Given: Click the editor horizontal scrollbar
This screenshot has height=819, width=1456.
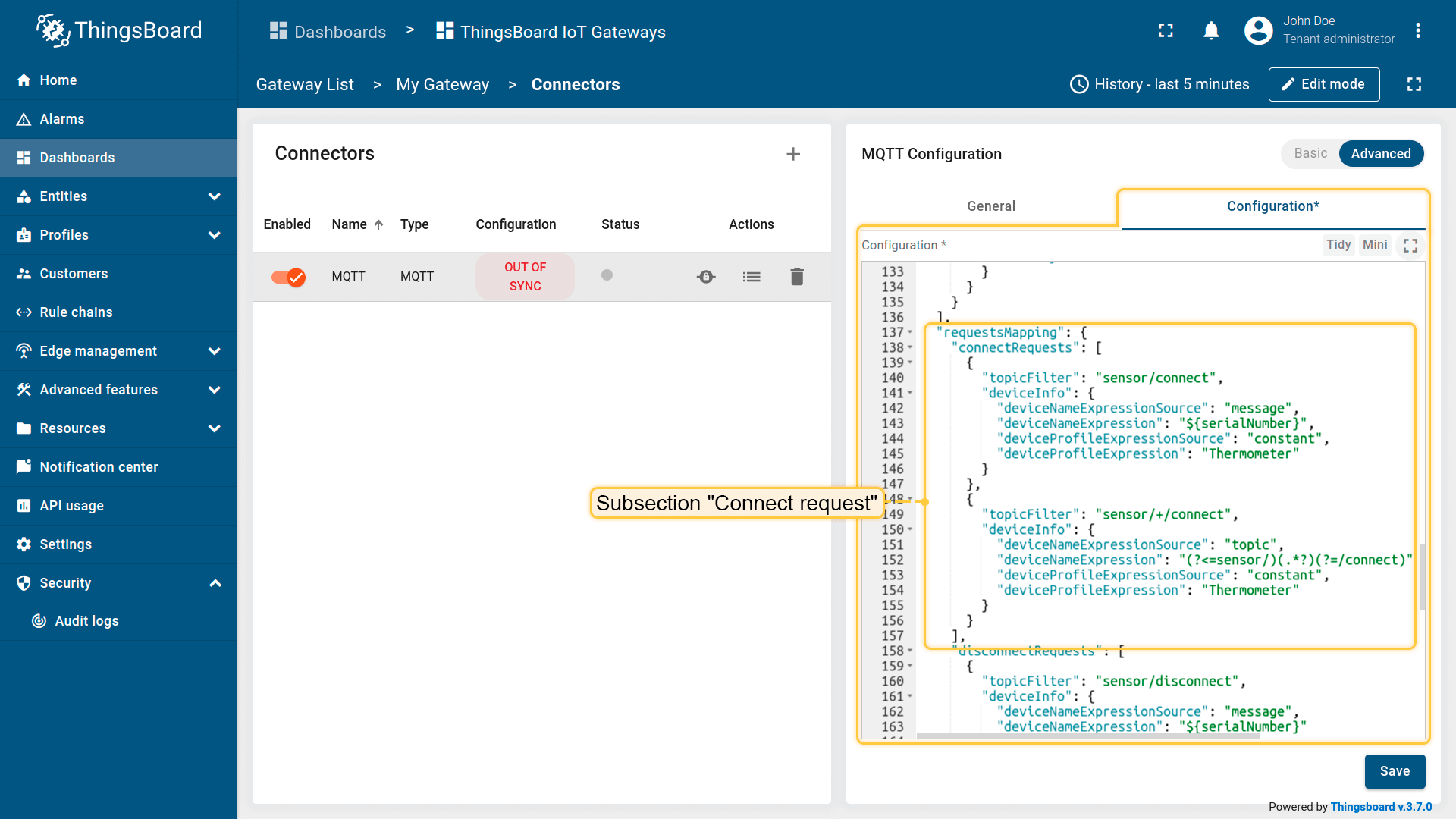Looking at the screenshot, I should pyautogui.click(x=1088, y=736).
